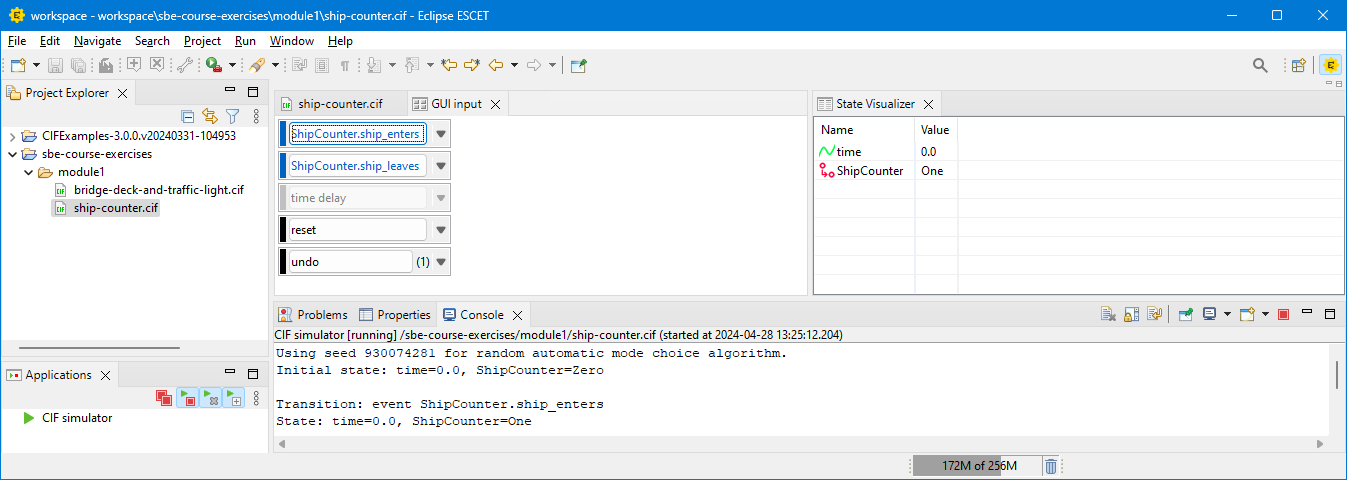Click the toolbar search magnifier icon
The width and height of the screenshot is (1347, 480).
coord(1260,65)
